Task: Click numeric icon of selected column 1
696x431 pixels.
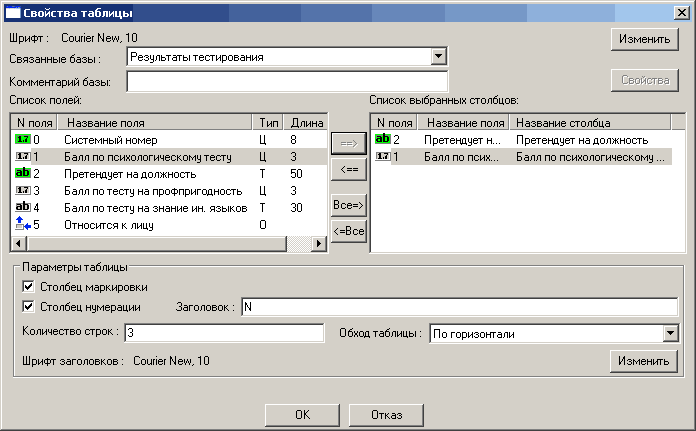Action: point(383,156)
